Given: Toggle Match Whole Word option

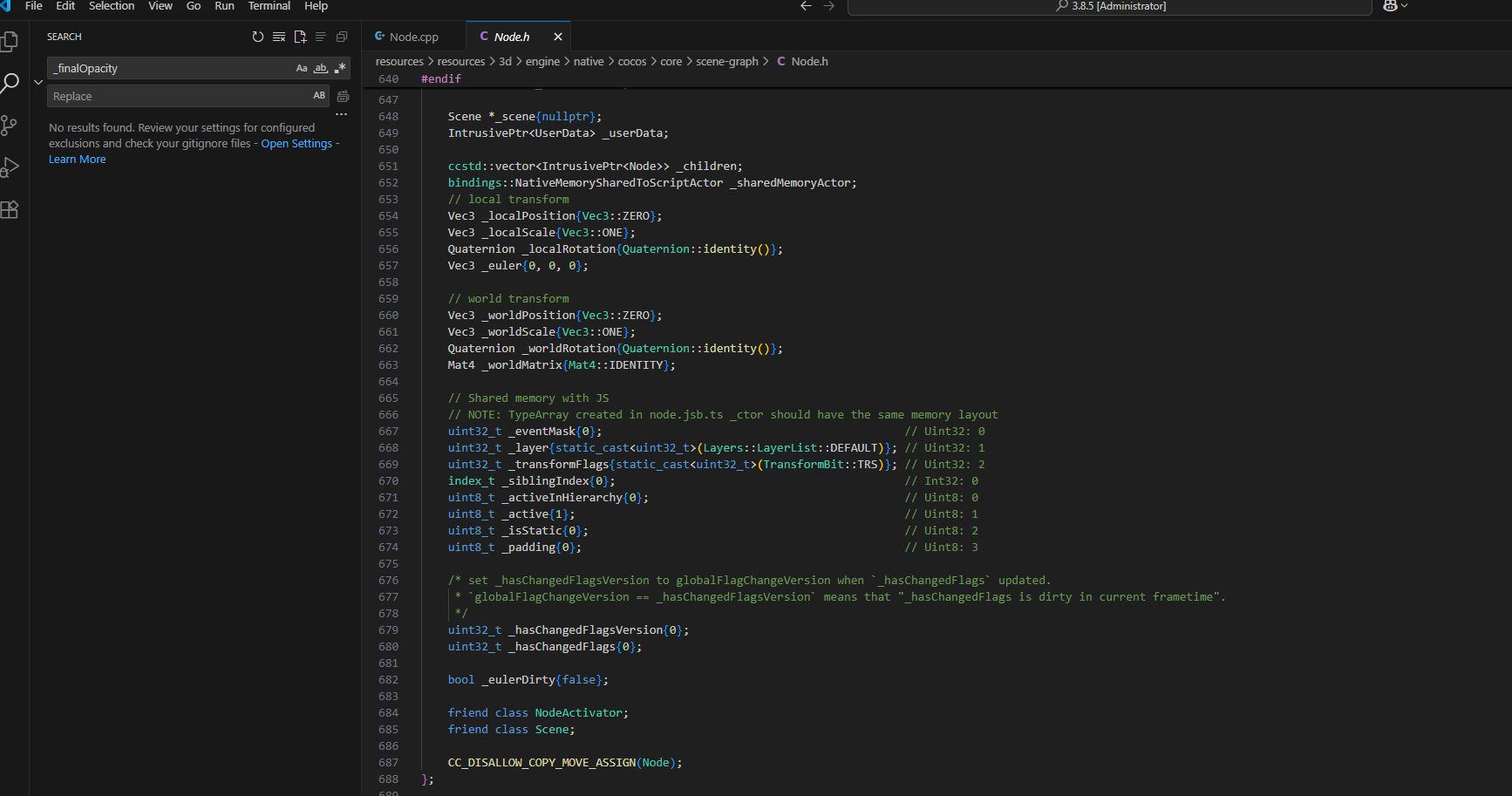Looking at the screenshot, I should pos(321,68).
